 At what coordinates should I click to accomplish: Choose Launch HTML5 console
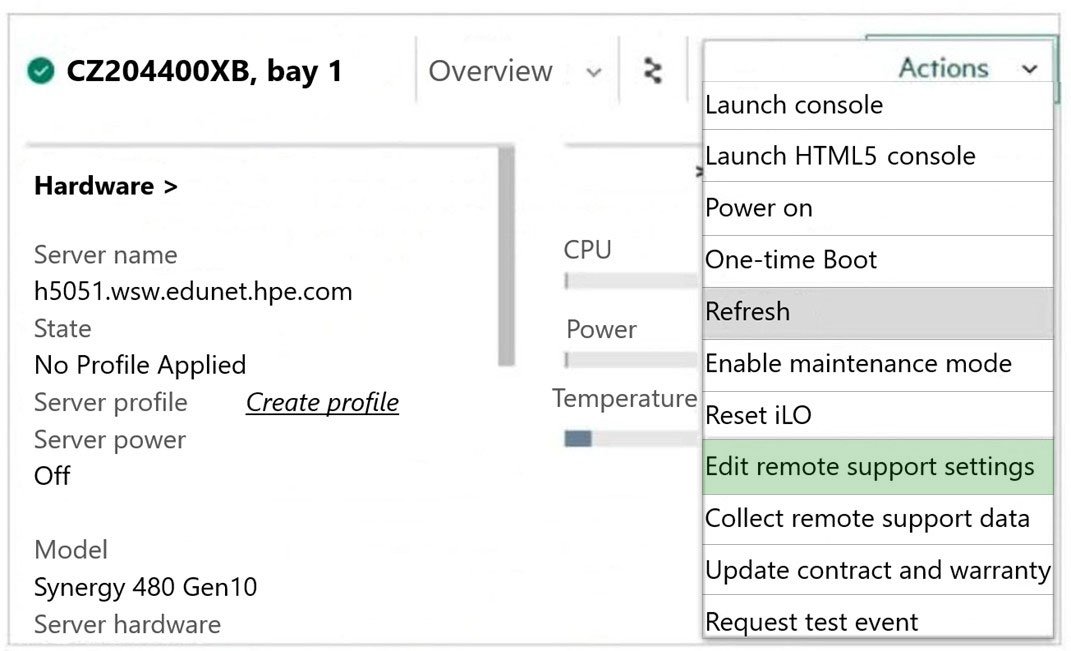pos(878,156)
